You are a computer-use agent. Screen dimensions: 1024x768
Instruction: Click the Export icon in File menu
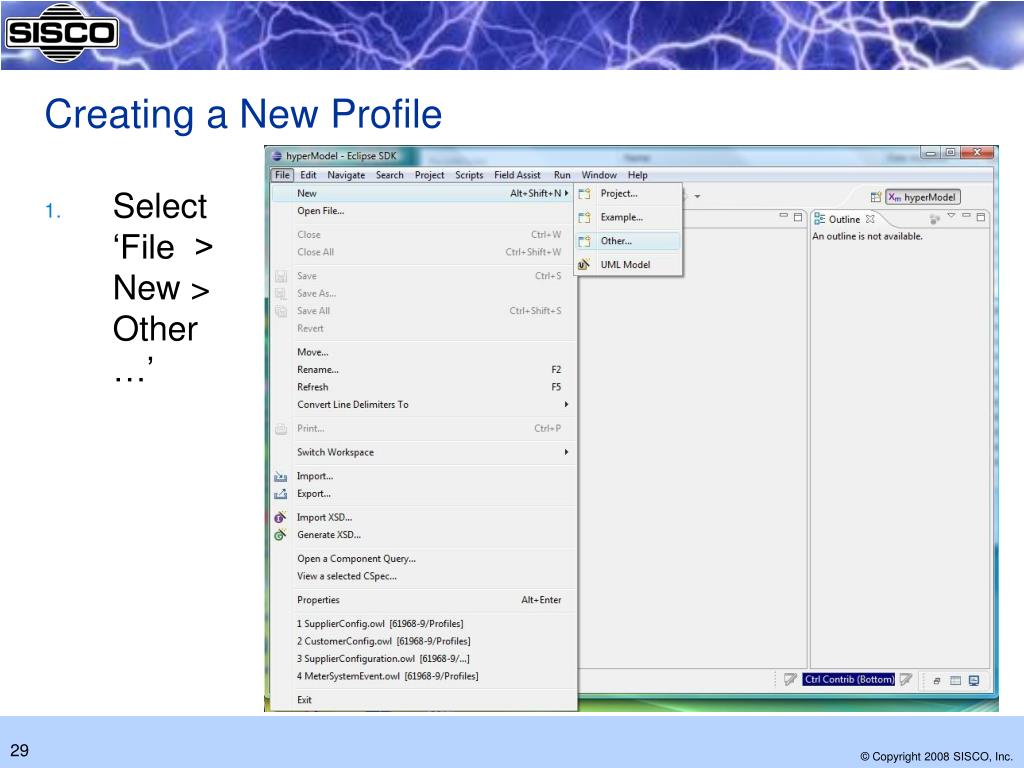281,494
